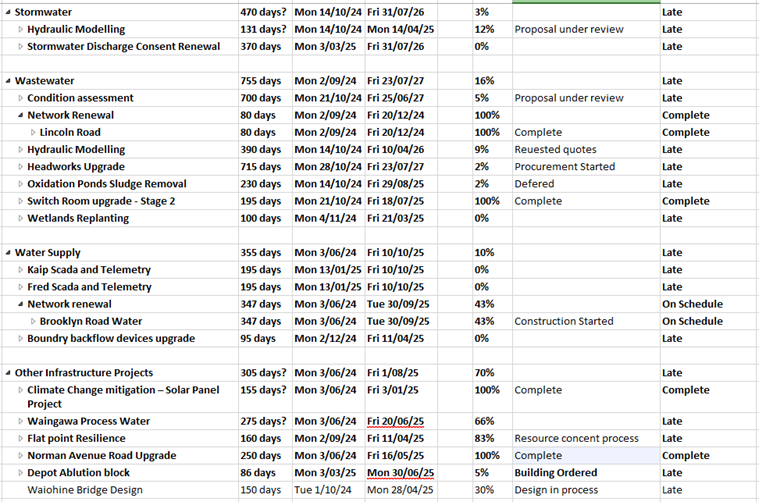Click the Stormwater task name
The image size is (759, 502).
click(43, 12)
